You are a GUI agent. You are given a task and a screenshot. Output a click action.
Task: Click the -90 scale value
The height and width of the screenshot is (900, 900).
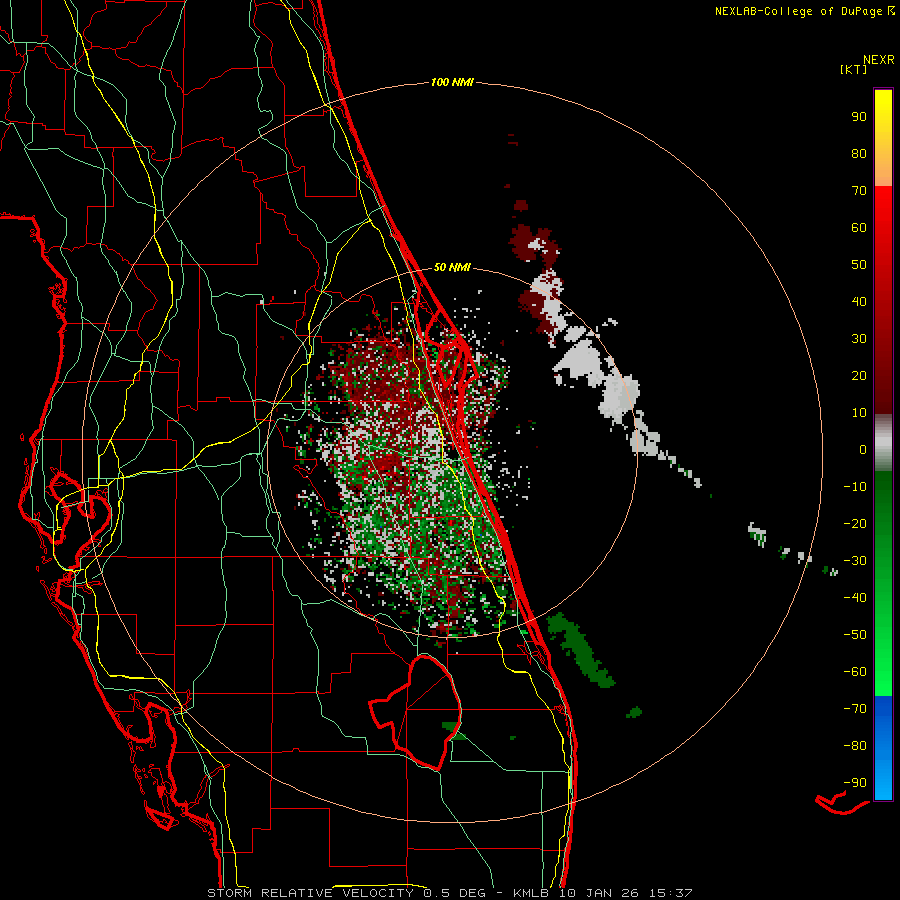855,783
